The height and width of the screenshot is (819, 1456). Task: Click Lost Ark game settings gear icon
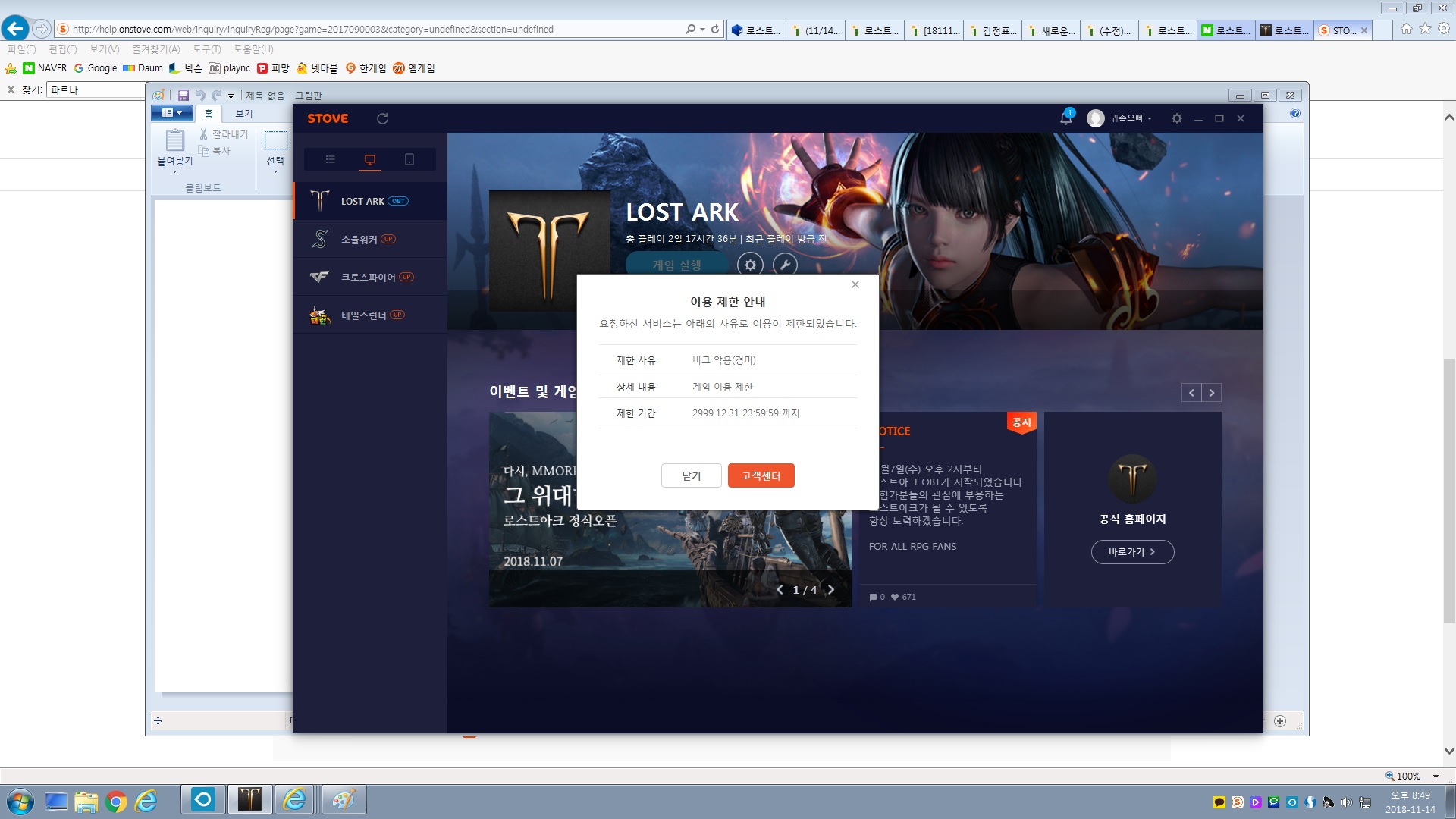click(x=750, y=265)
